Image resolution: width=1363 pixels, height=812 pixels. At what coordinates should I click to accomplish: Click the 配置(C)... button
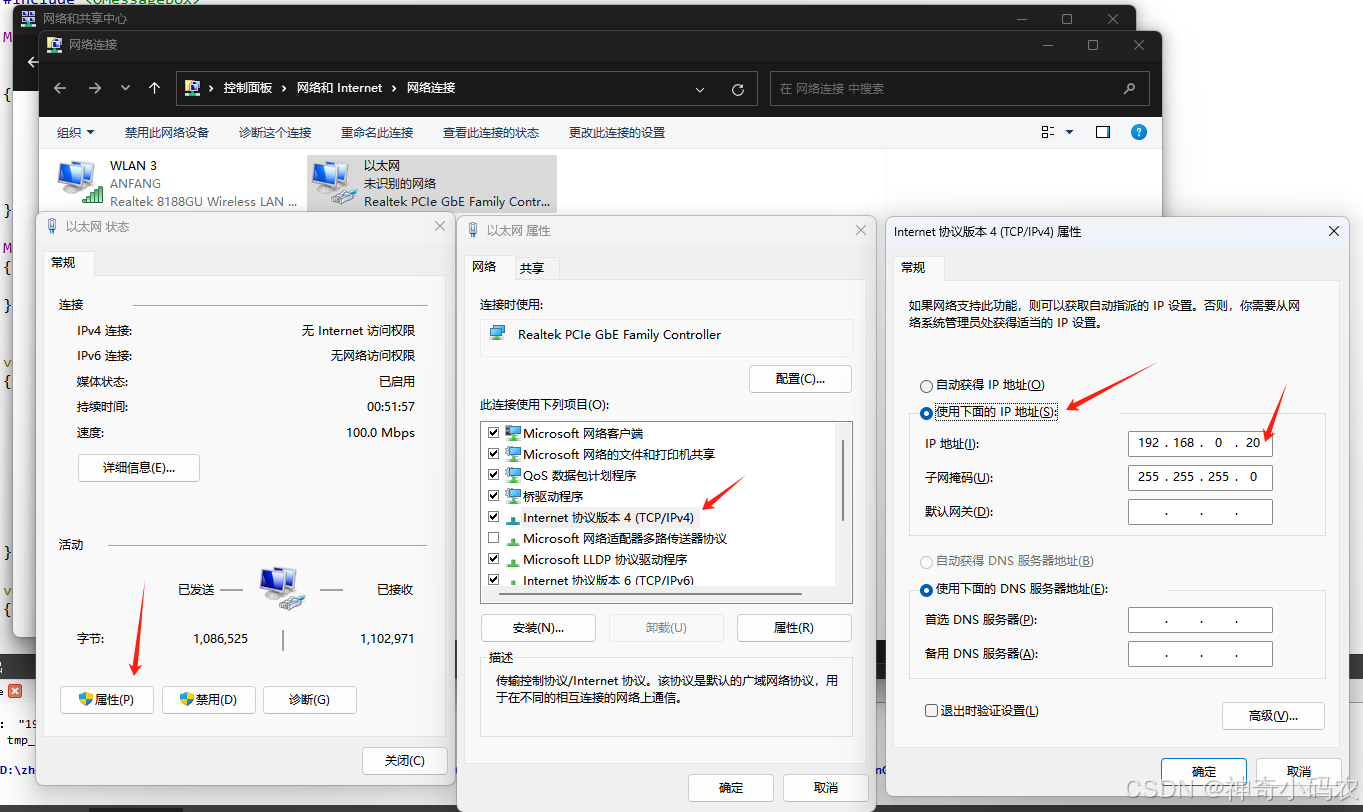point(800,378)
